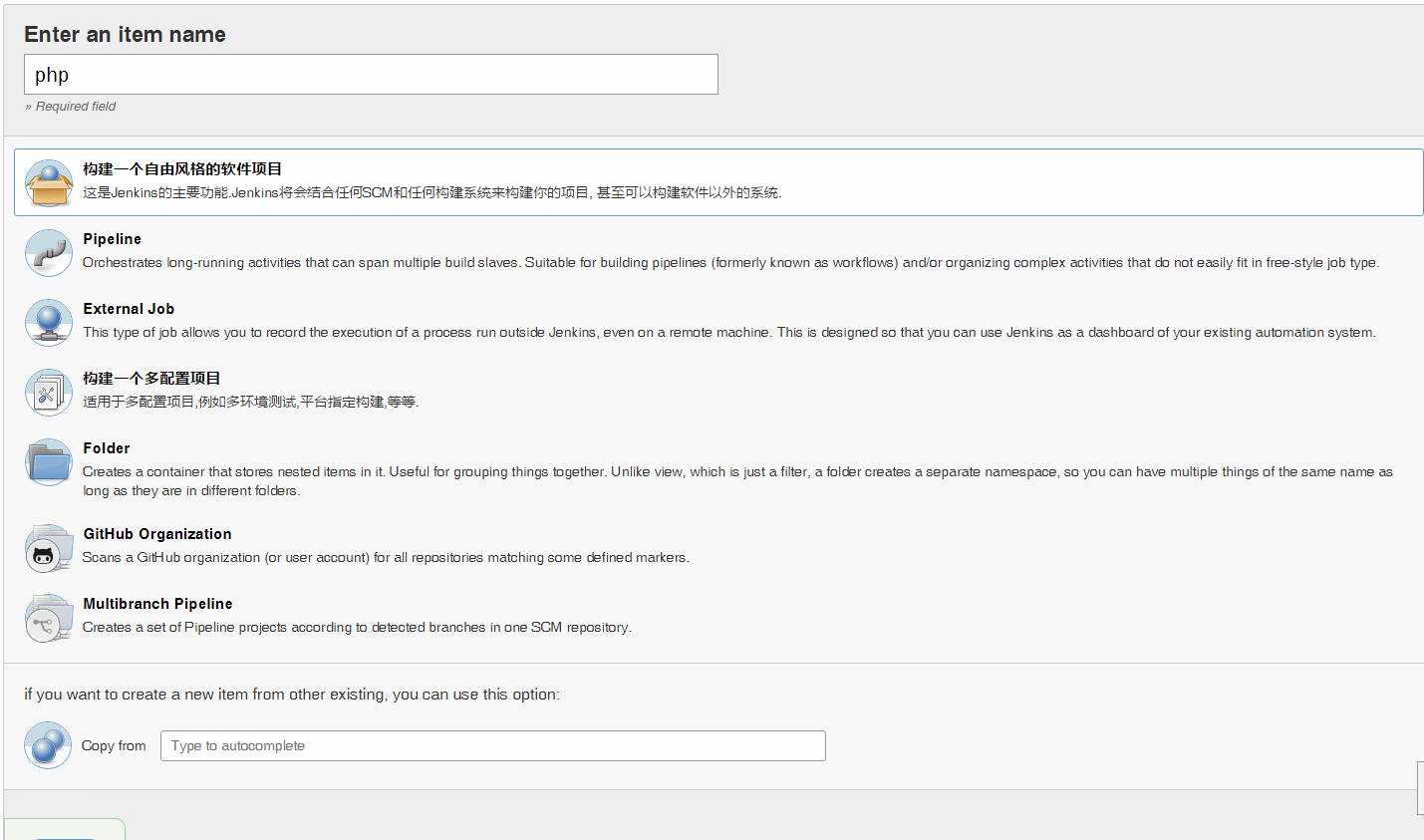Choose the Pipeline item type title
The image size is (1424, 840).
[112, 239]
